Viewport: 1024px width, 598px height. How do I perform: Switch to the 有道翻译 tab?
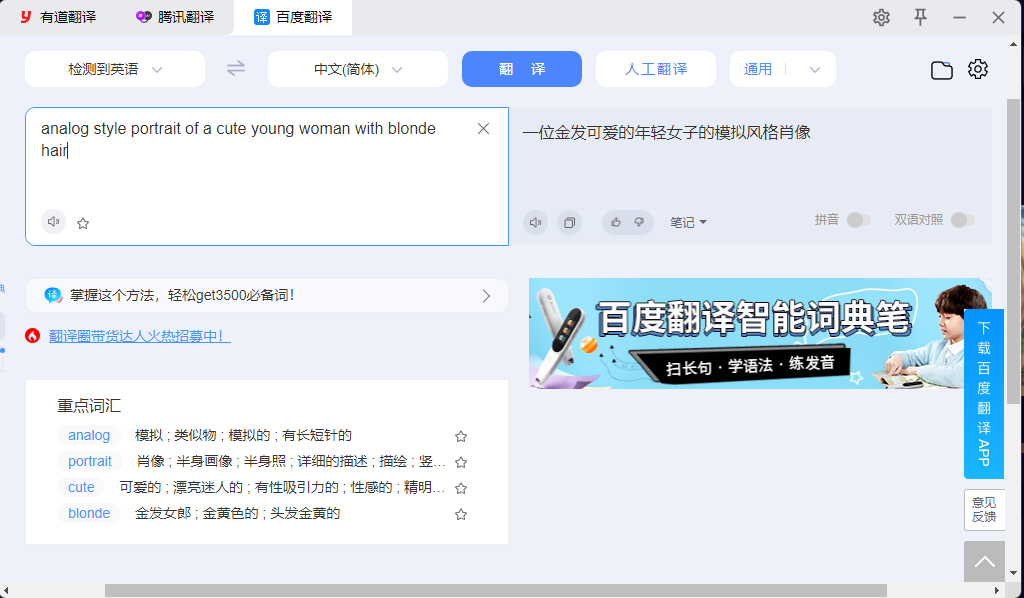(59, 17)
